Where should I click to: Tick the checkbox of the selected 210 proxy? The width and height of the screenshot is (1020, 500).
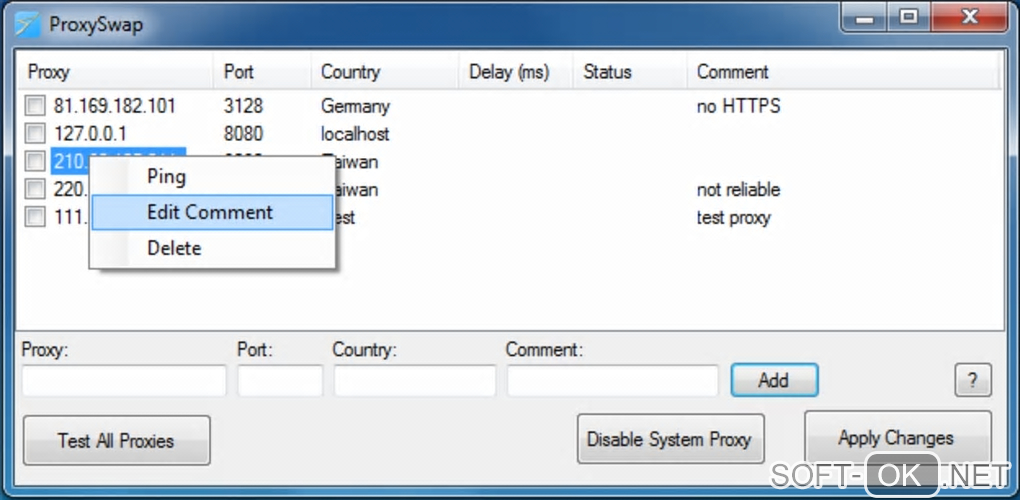coord(34,161)
